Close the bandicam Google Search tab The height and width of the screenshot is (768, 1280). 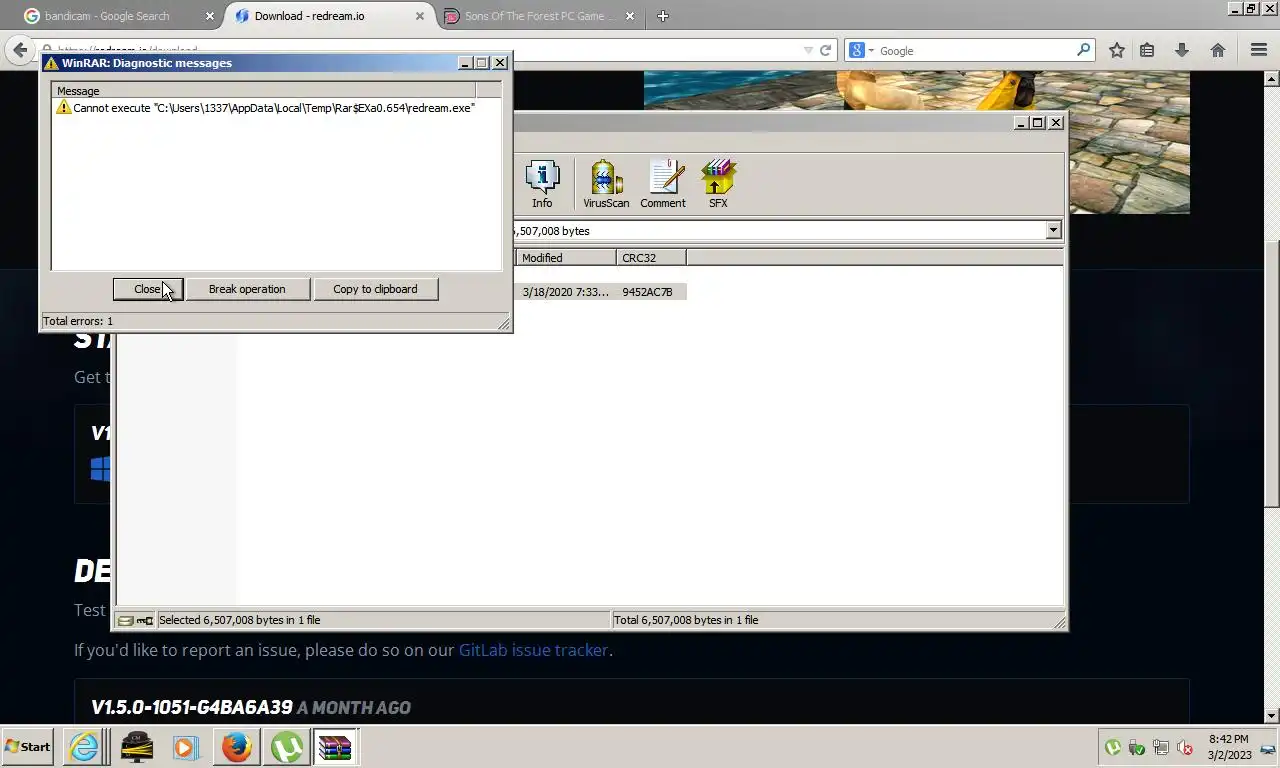point(210,16)
